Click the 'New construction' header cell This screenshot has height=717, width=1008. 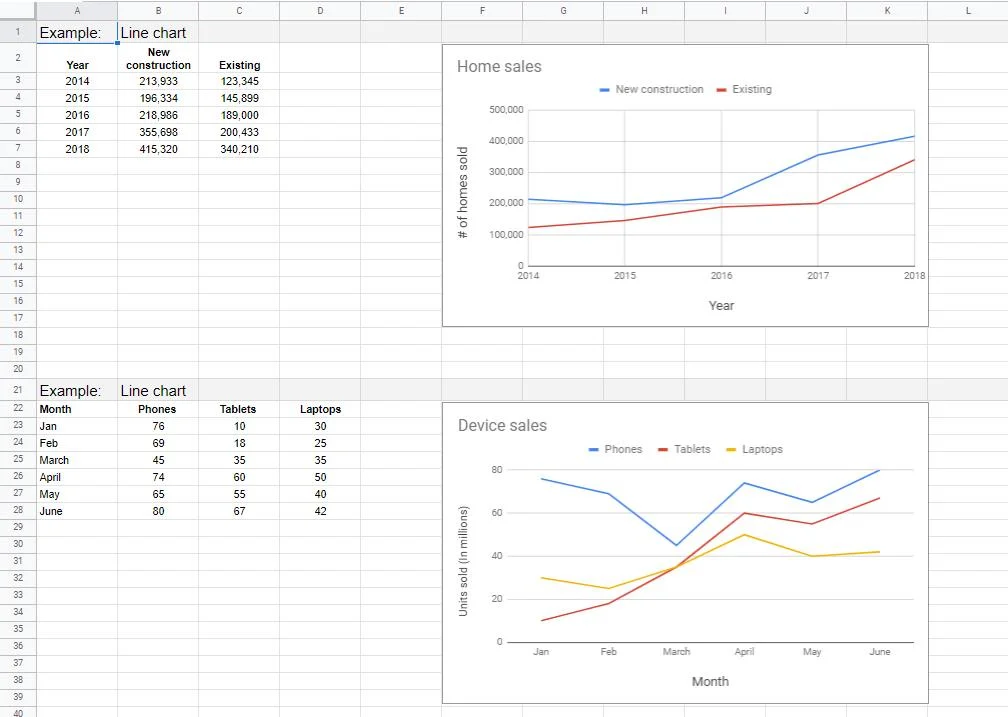[x=158, y=58]
